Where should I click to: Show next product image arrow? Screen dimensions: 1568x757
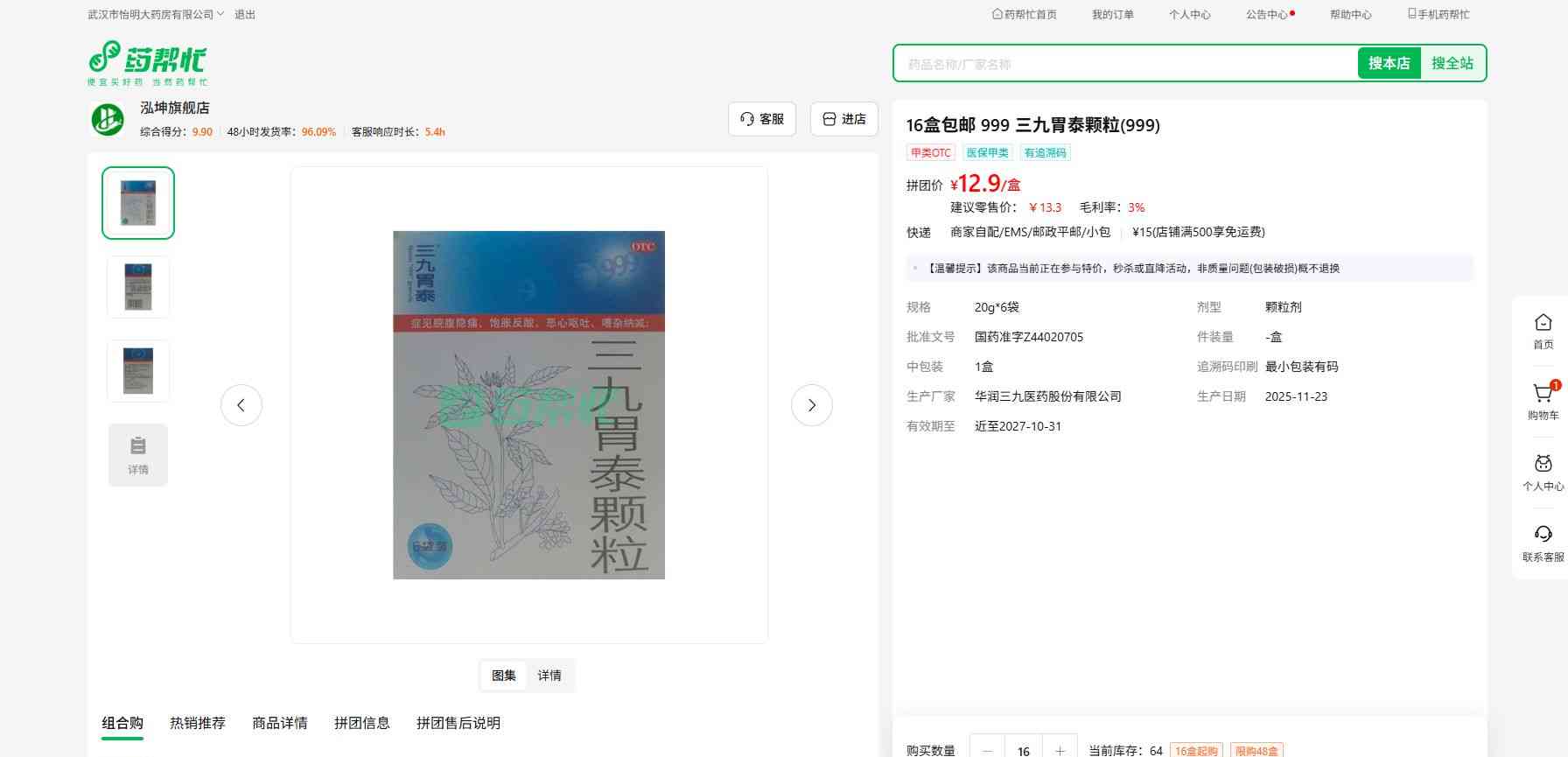tap(811, 405)
